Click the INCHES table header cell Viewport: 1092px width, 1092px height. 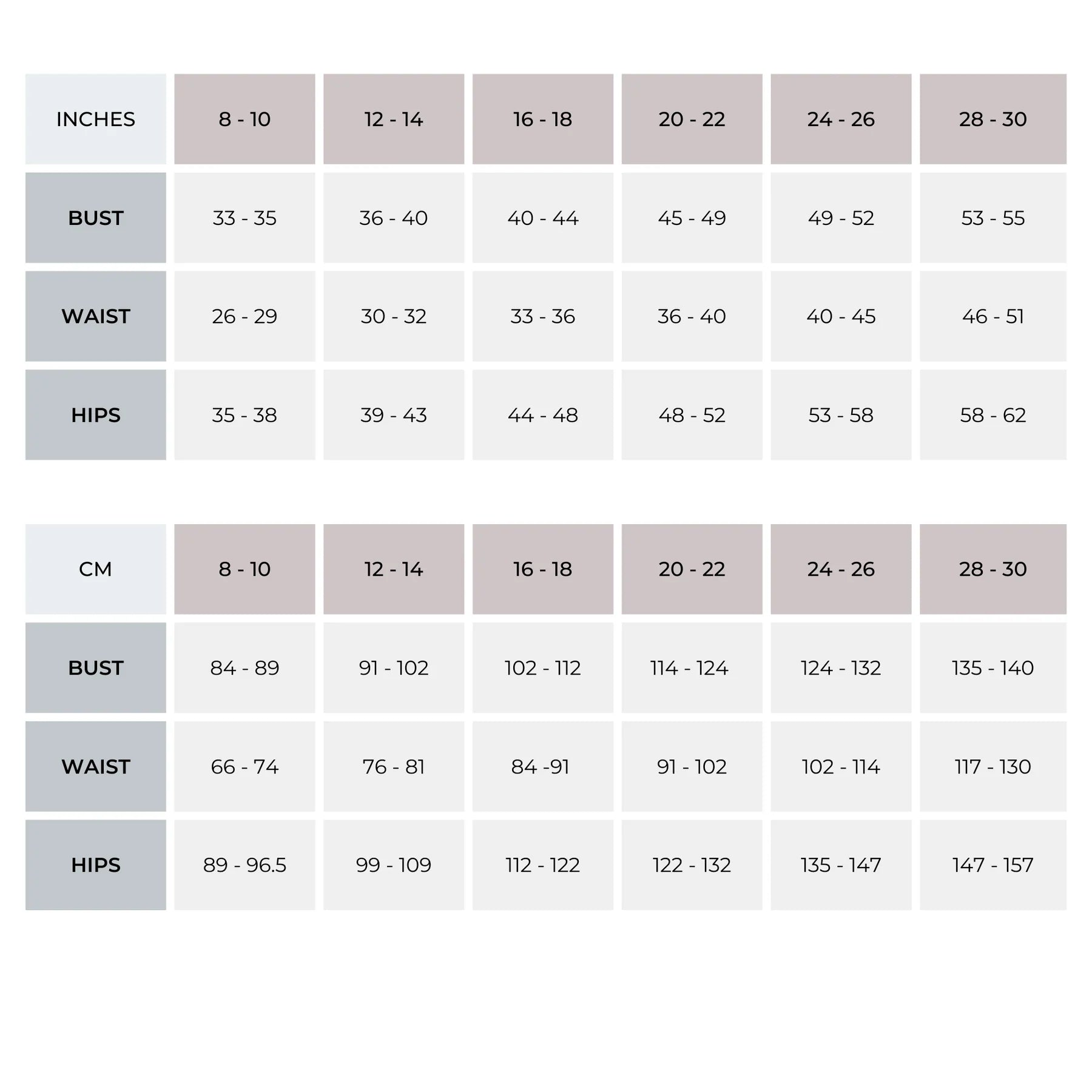point(95,119)
